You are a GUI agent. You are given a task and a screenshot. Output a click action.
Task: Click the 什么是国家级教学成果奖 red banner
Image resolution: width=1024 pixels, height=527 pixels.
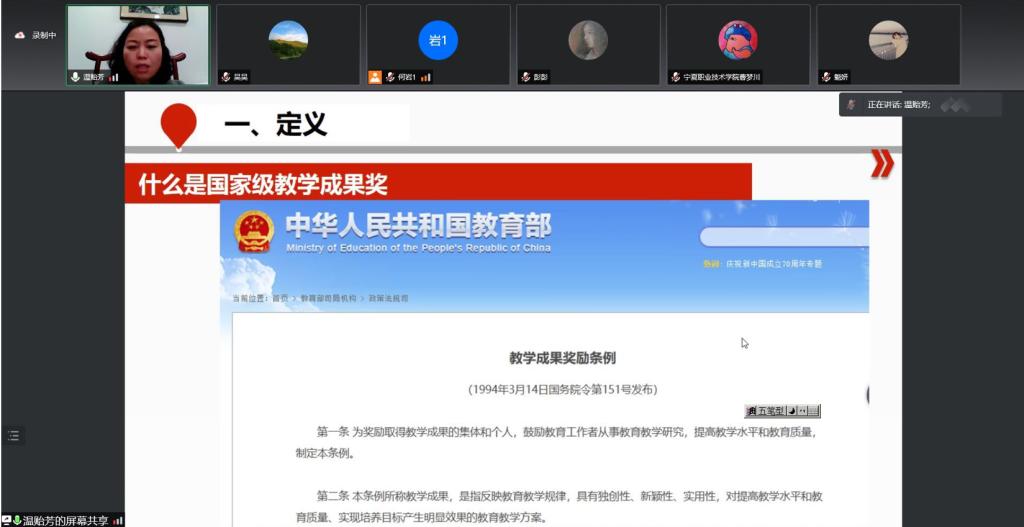click(x=438, y=184)
